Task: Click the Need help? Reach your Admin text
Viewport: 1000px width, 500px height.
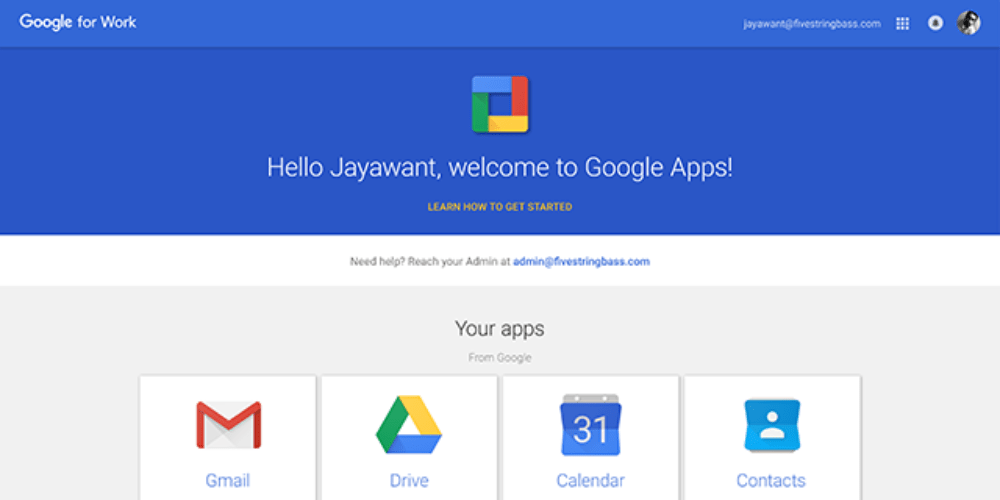Action: tap(430, 261)
